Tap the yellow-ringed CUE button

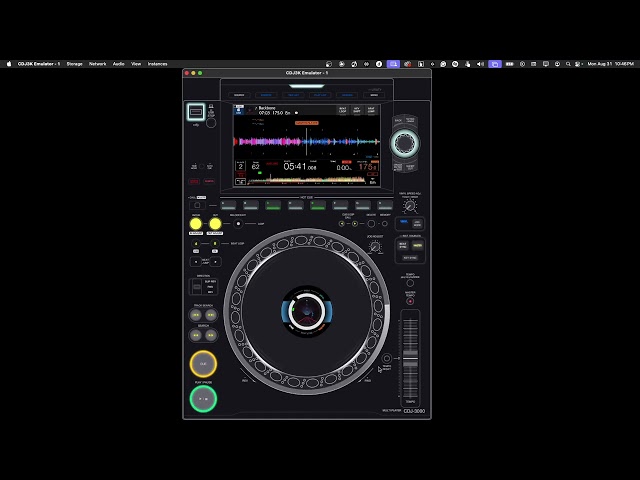point(203,363)
